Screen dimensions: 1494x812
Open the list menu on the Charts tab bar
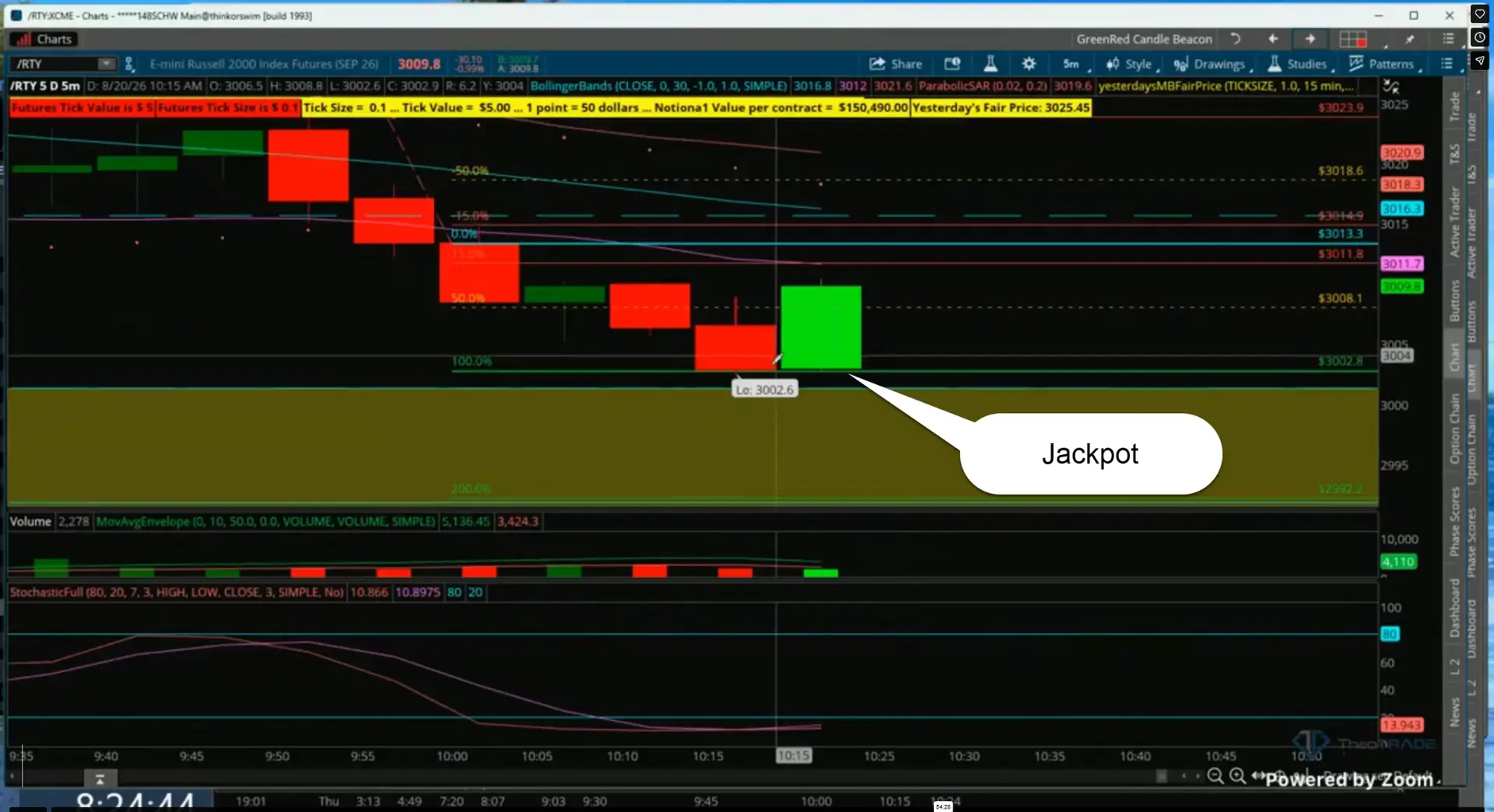click(1448, 39)
